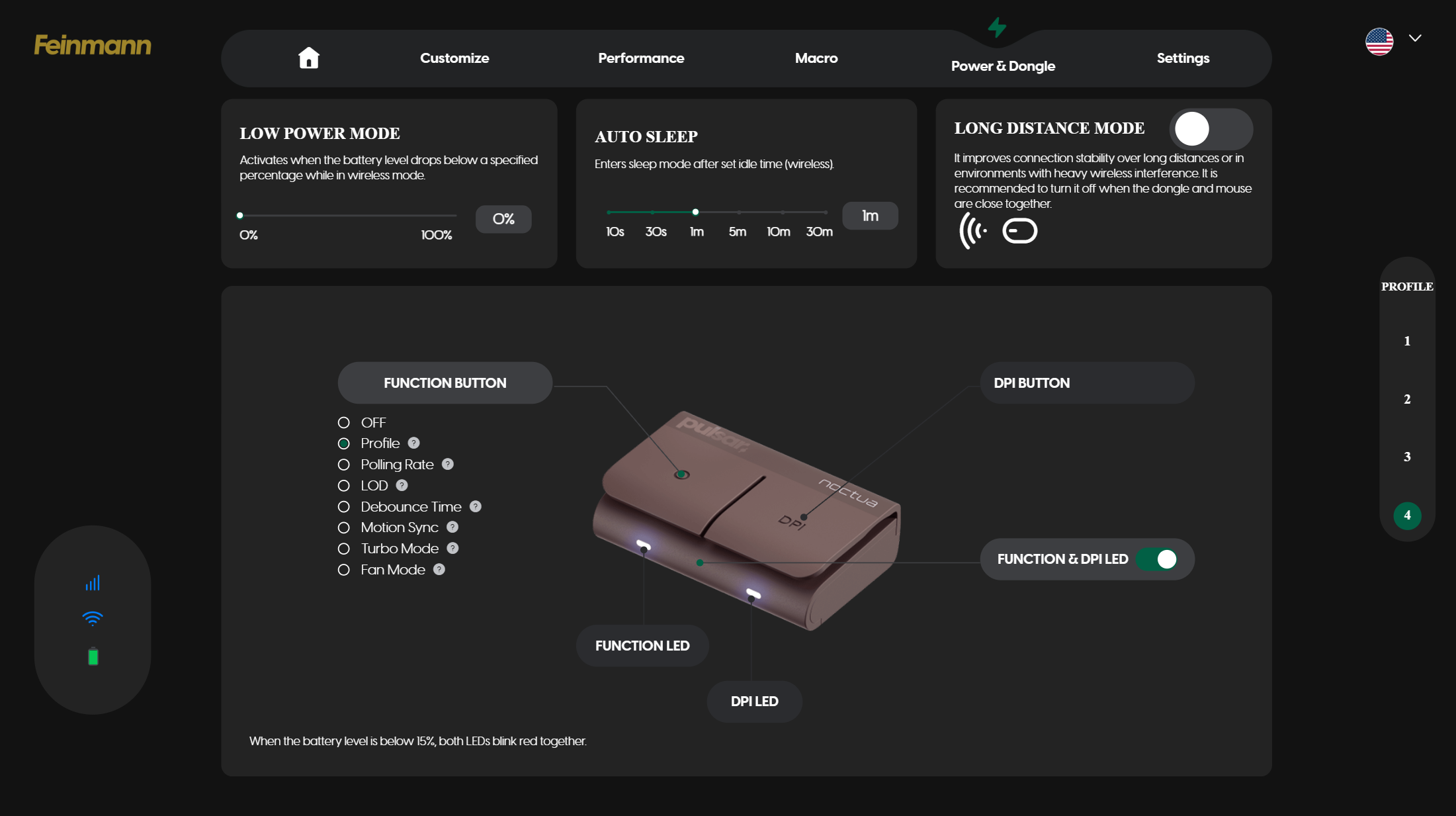Select the OFF radio button

[x=343, y=422]
